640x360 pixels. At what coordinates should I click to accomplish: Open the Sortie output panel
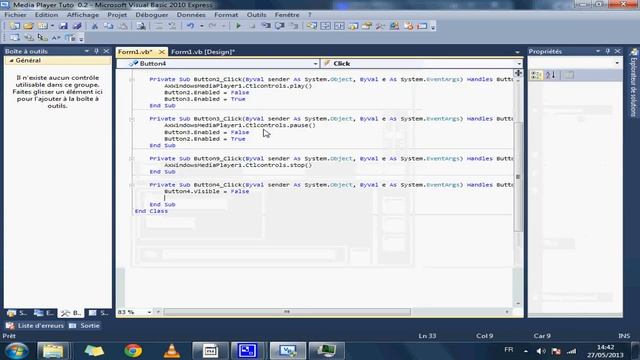click(85, 326)
